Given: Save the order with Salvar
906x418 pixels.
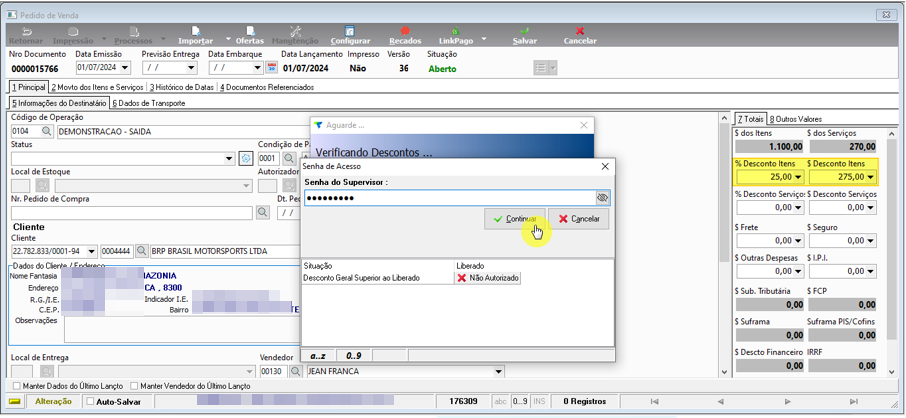Looking at the screenshot, I should (x=525, y=36).
